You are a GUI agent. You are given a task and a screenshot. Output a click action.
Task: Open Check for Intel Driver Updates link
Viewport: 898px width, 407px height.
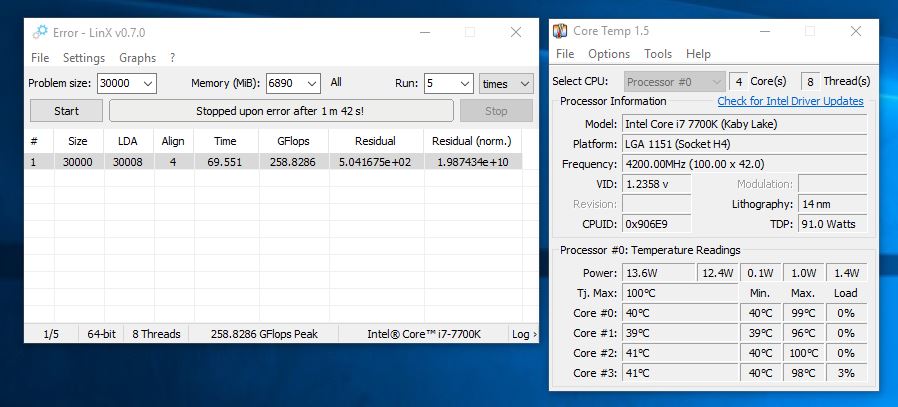coord(790,101)
